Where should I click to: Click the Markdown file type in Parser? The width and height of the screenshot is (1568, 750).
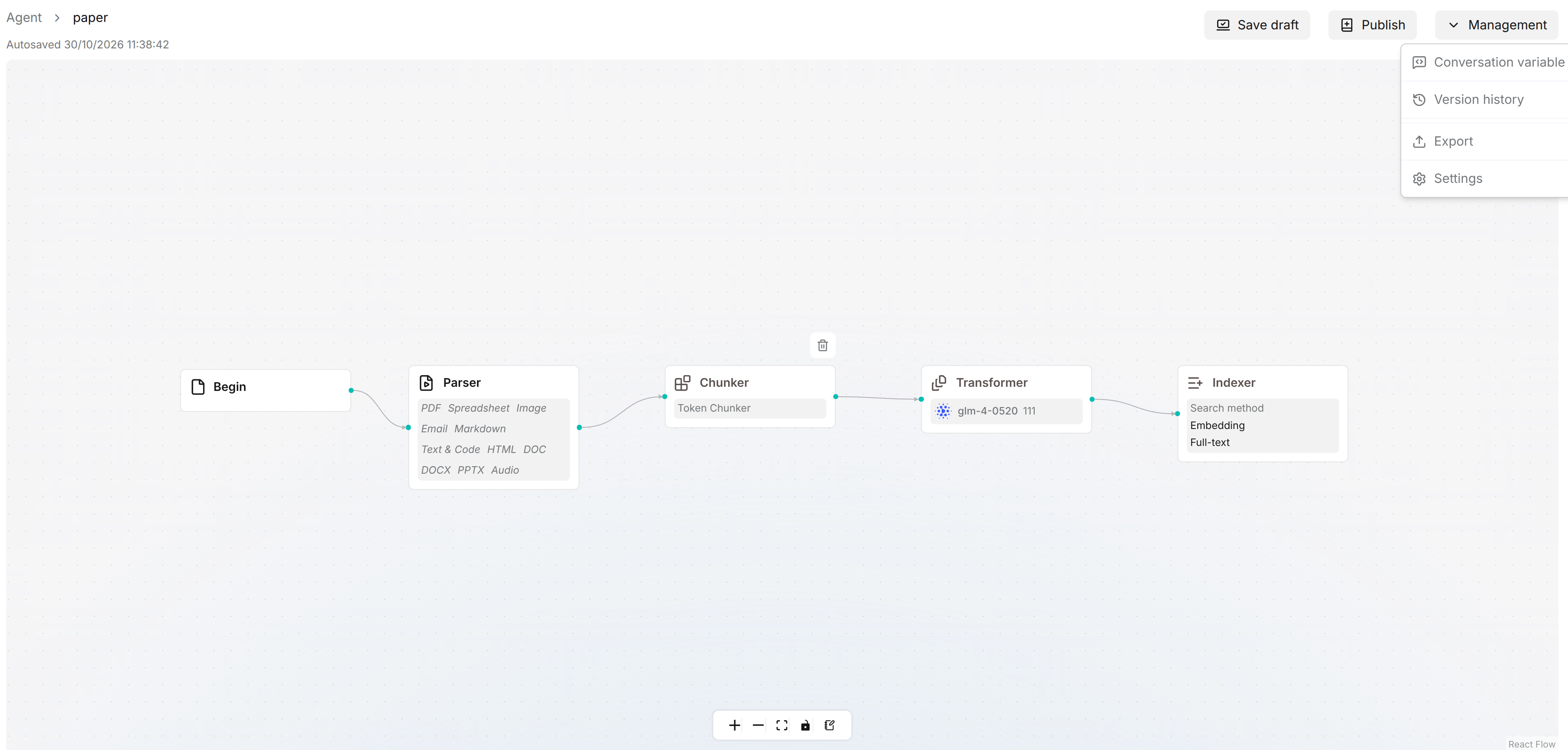coord(480,429)
